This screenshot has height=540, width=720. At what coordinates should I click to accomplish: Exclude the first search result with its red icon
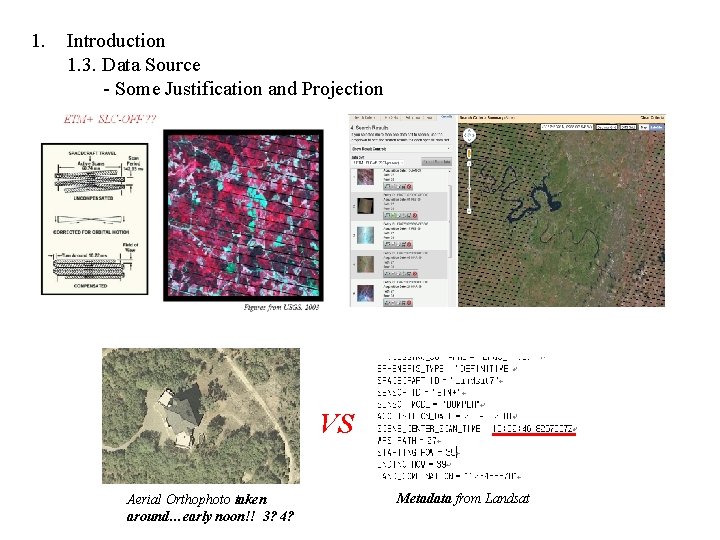tap(409, 186)
